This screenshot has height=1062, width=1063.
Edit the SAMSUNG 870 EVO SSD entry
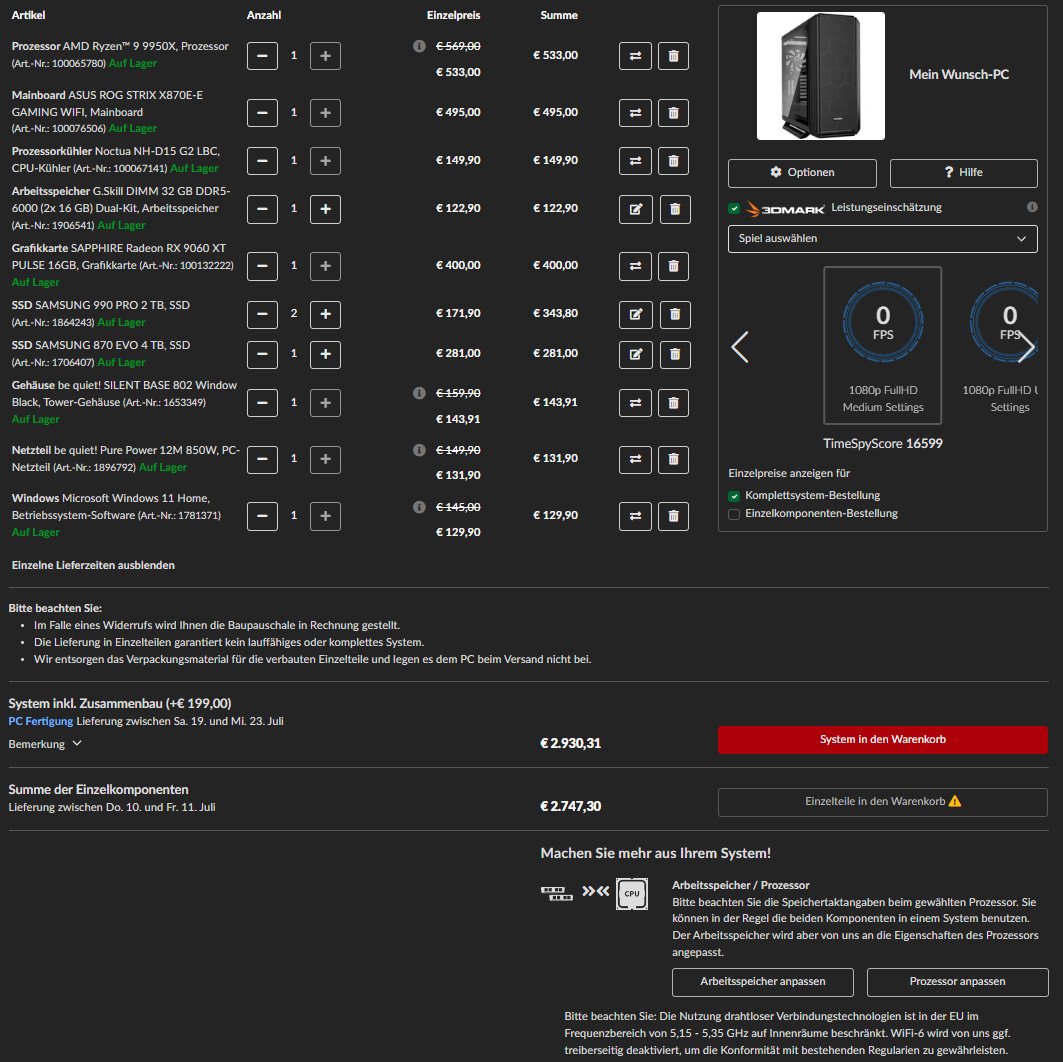pos(636,354)
